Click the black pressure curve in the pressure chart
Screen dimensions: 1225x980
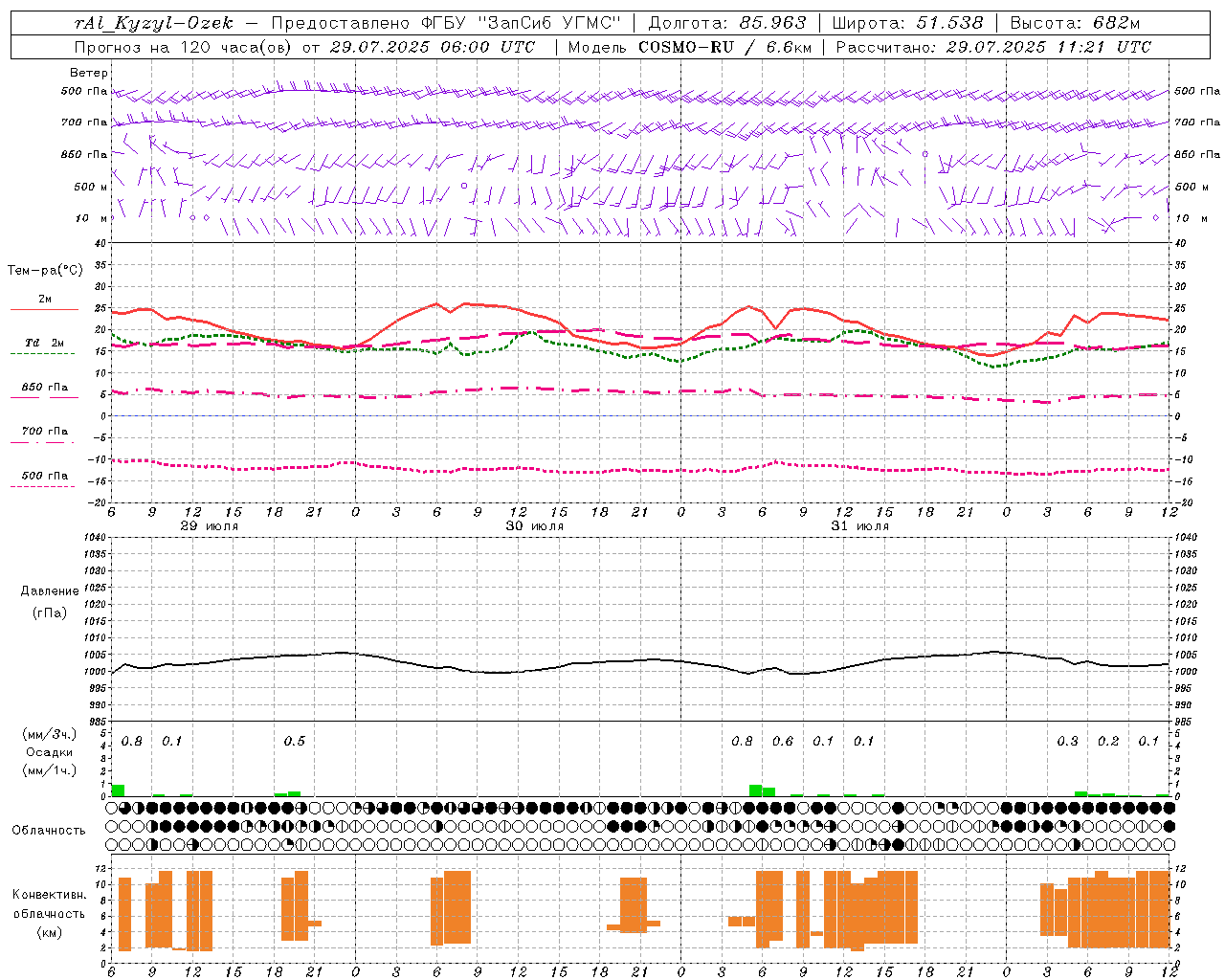pyautogui.click(x=641, y=660)
